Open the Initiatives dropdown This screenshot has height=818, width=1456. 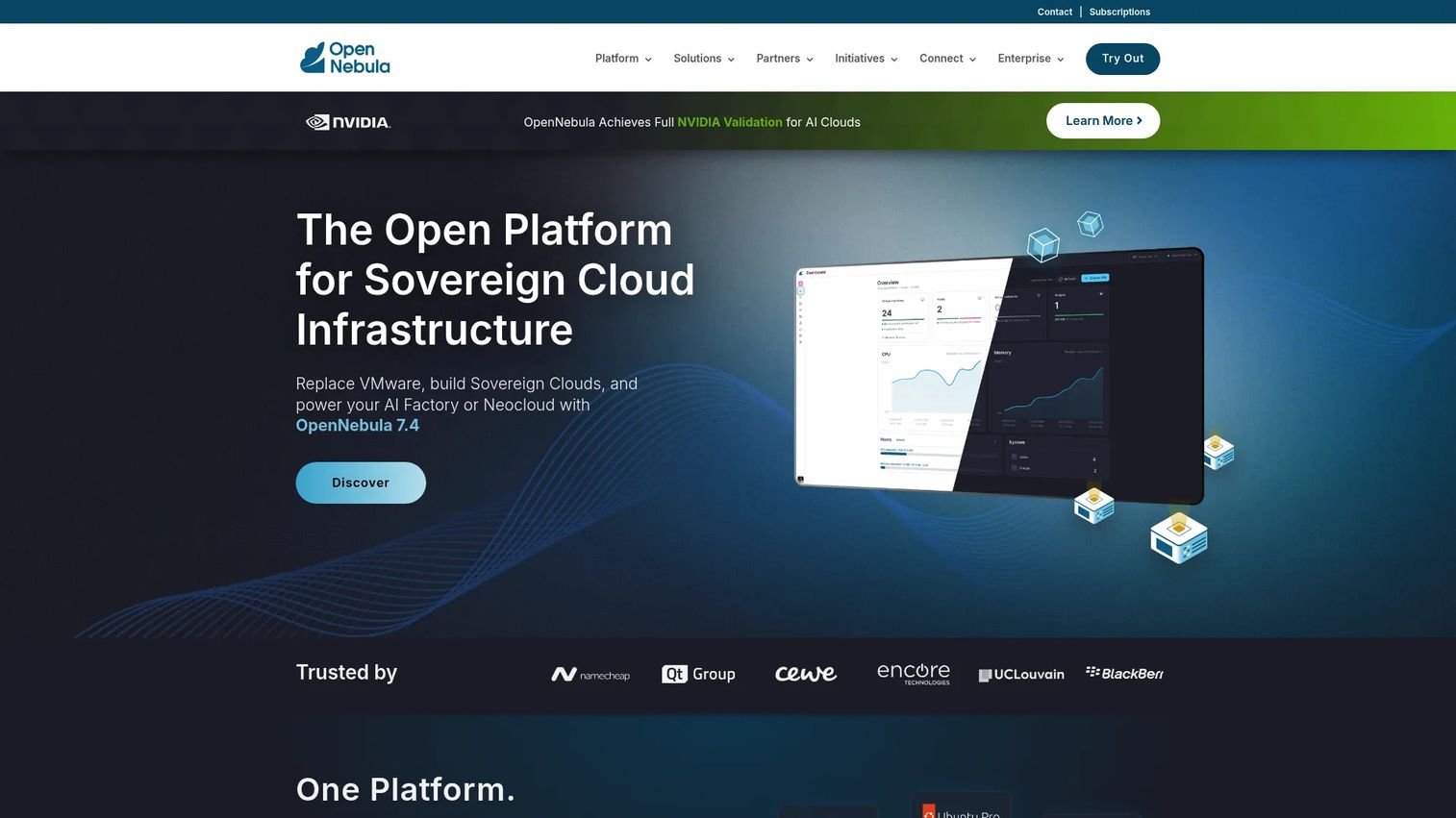point(866,59)
